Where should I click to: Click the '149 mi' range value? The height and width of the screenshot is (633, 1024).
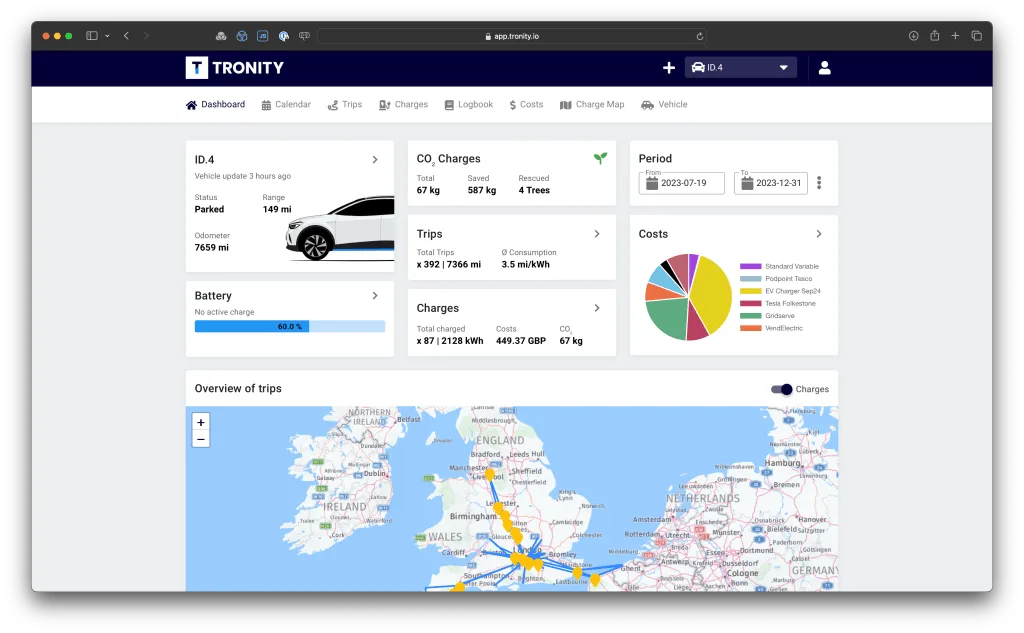coord(277,210)
